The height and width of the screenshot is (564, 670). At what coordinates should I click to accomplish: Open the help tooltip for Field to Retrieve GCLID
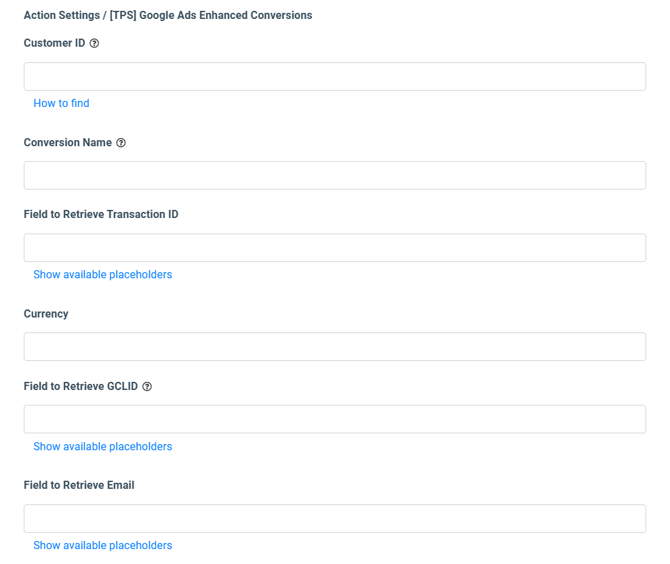click(x=147, y=387)
